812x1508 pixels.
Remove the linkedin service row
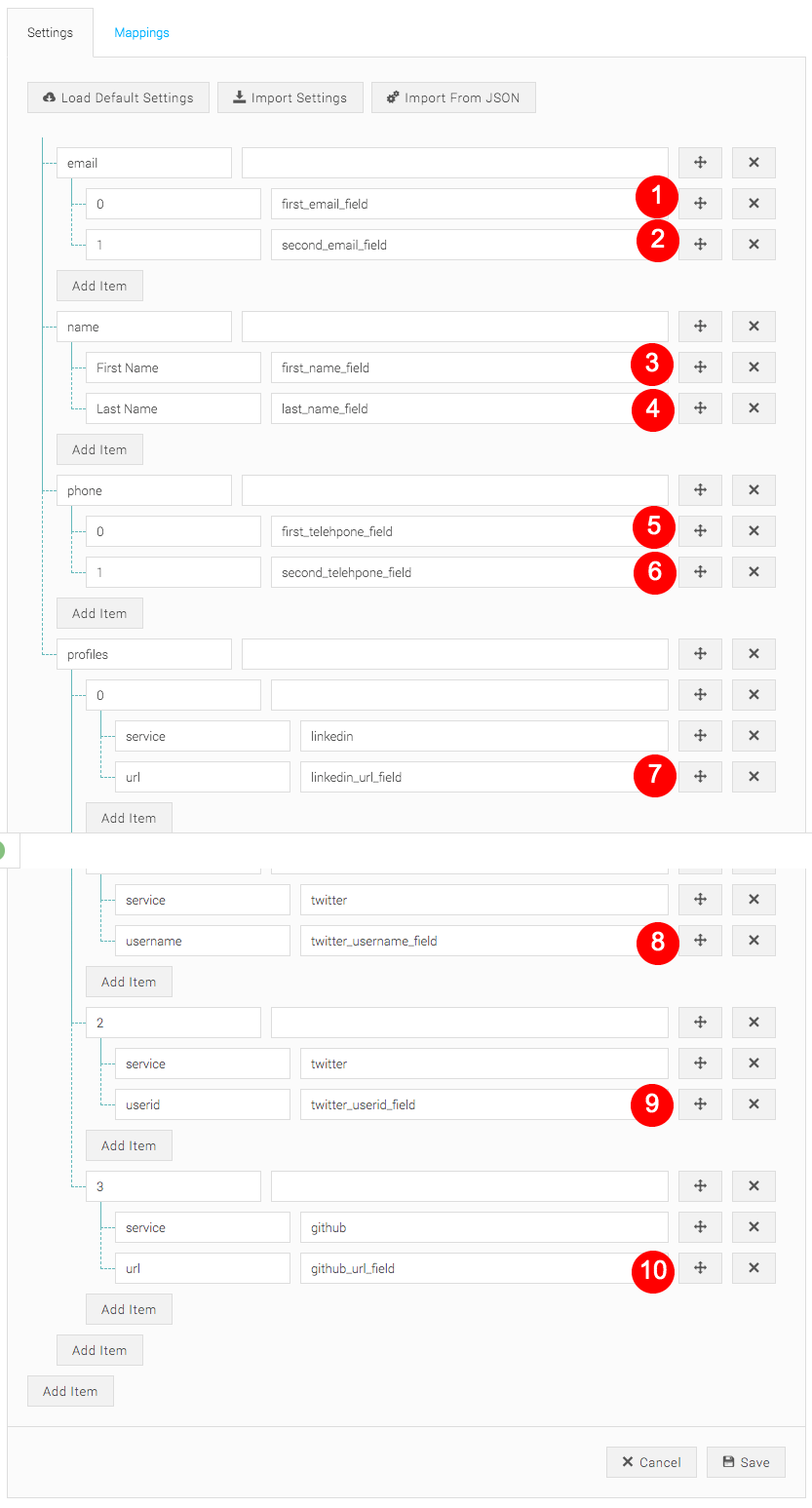point(754,736)
